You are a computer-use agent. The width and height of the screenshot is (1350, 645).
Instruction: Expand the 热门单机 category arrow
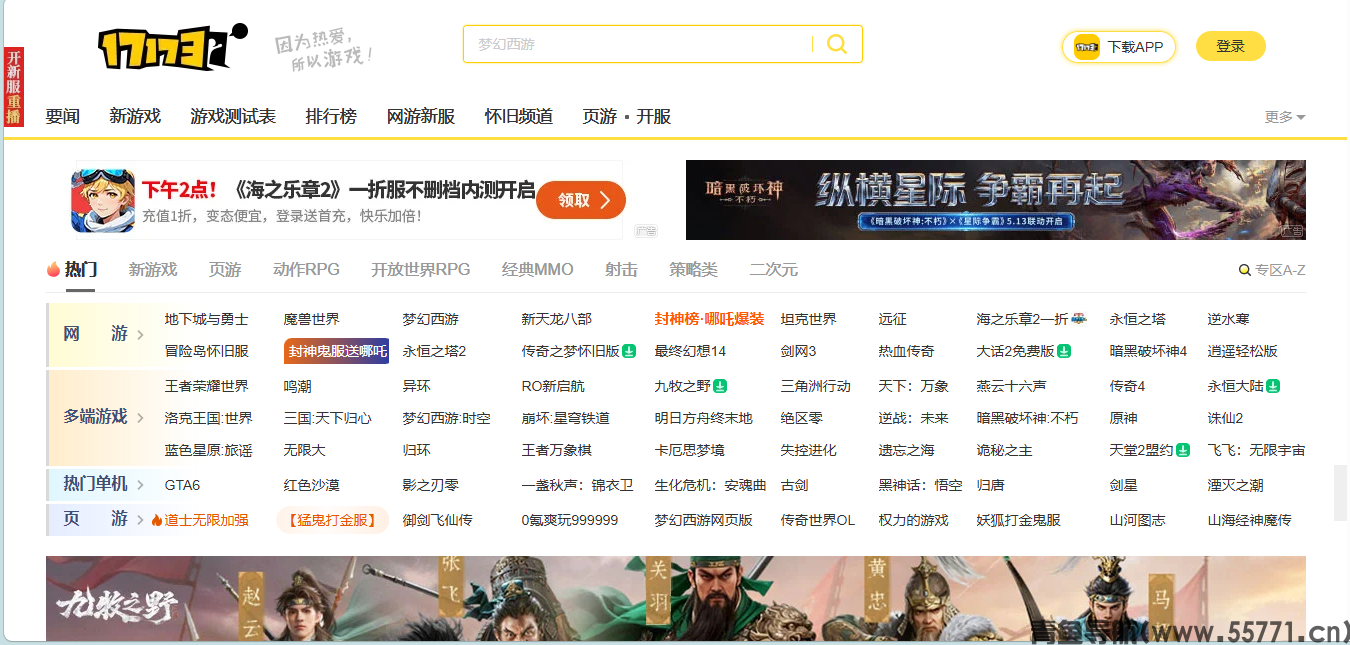(140, 485)
